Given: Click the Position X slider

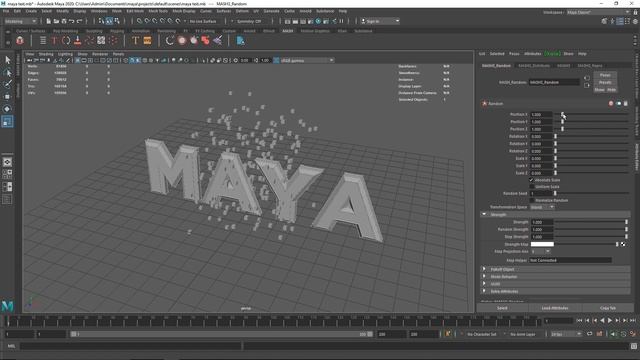Looking at the screenshot, I should (591, 115).
